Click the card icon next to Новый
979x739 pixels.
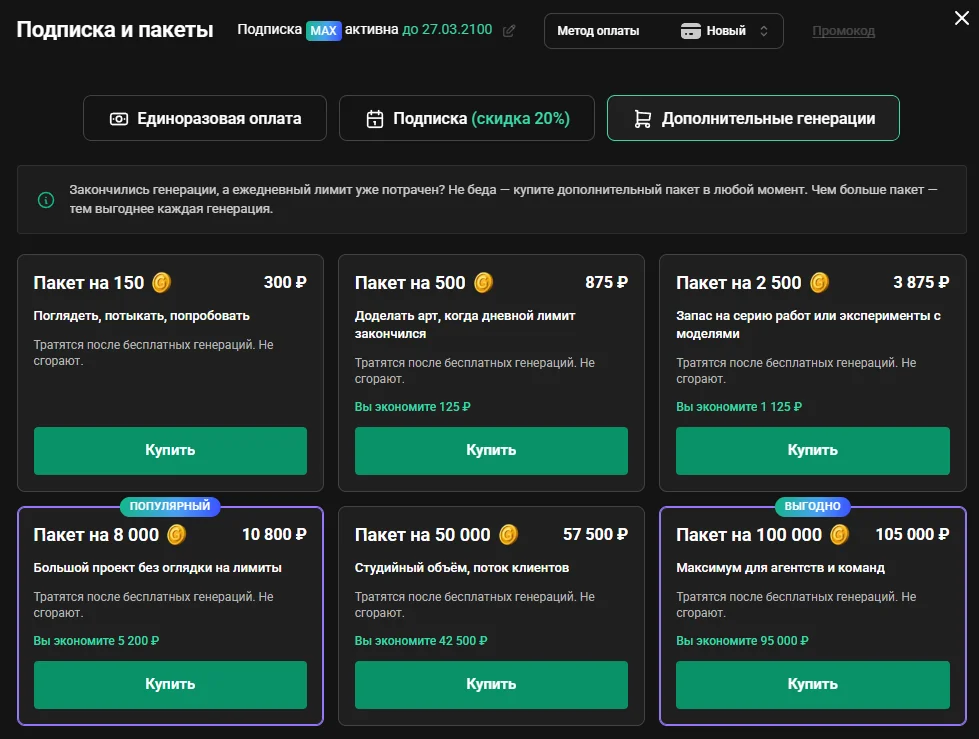click(x=691, y=31)
